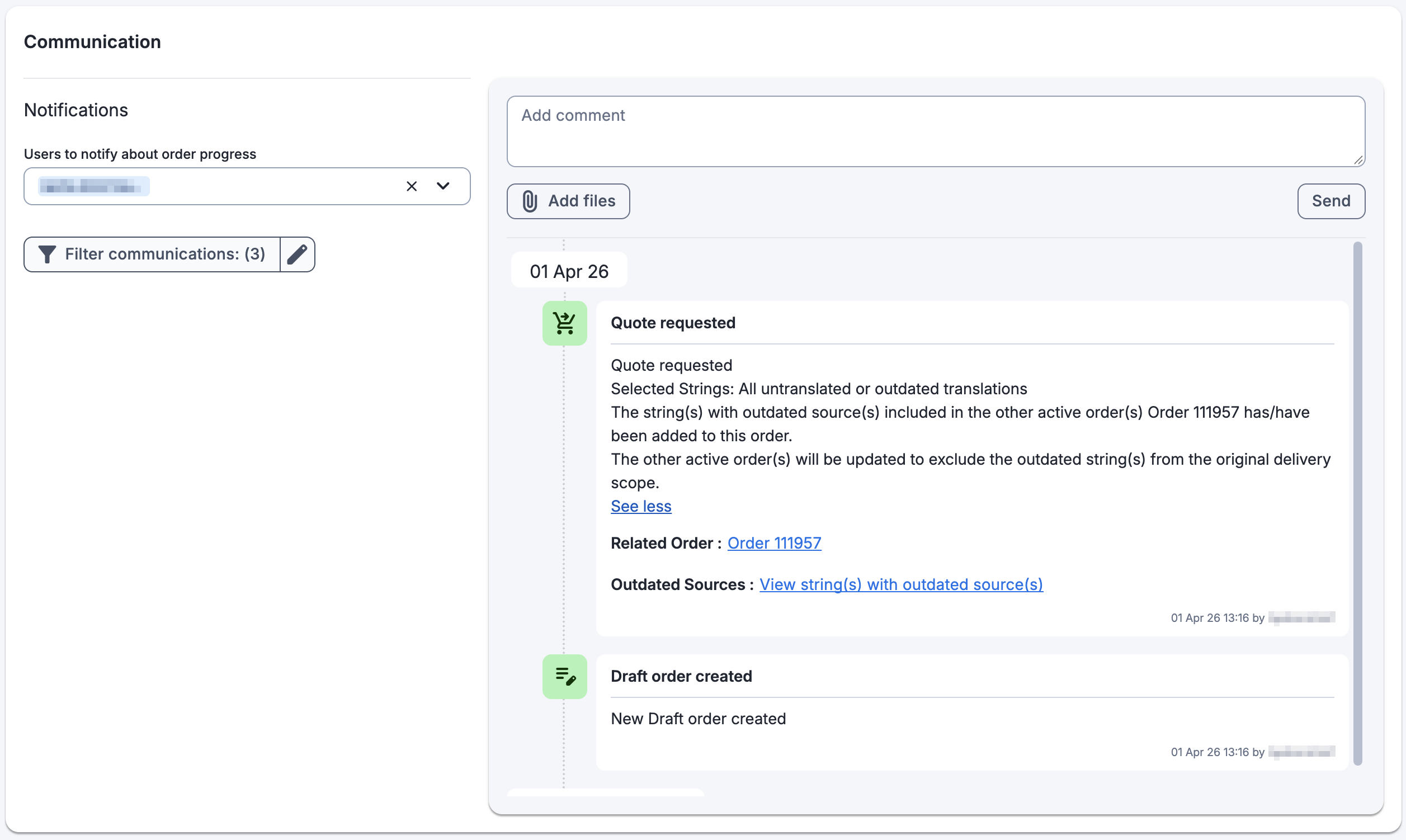Click the funnel icon in Filter communications
This screenshot has width=1406, height=840.
coord(48,254)
